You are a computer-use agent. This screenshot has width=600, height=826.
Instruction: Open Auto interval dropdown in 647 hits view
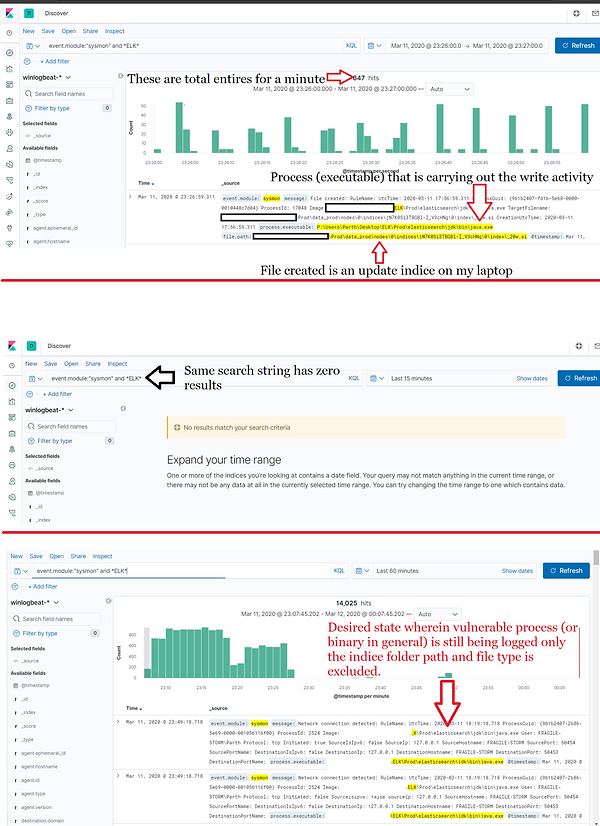(x=449, y=89)
